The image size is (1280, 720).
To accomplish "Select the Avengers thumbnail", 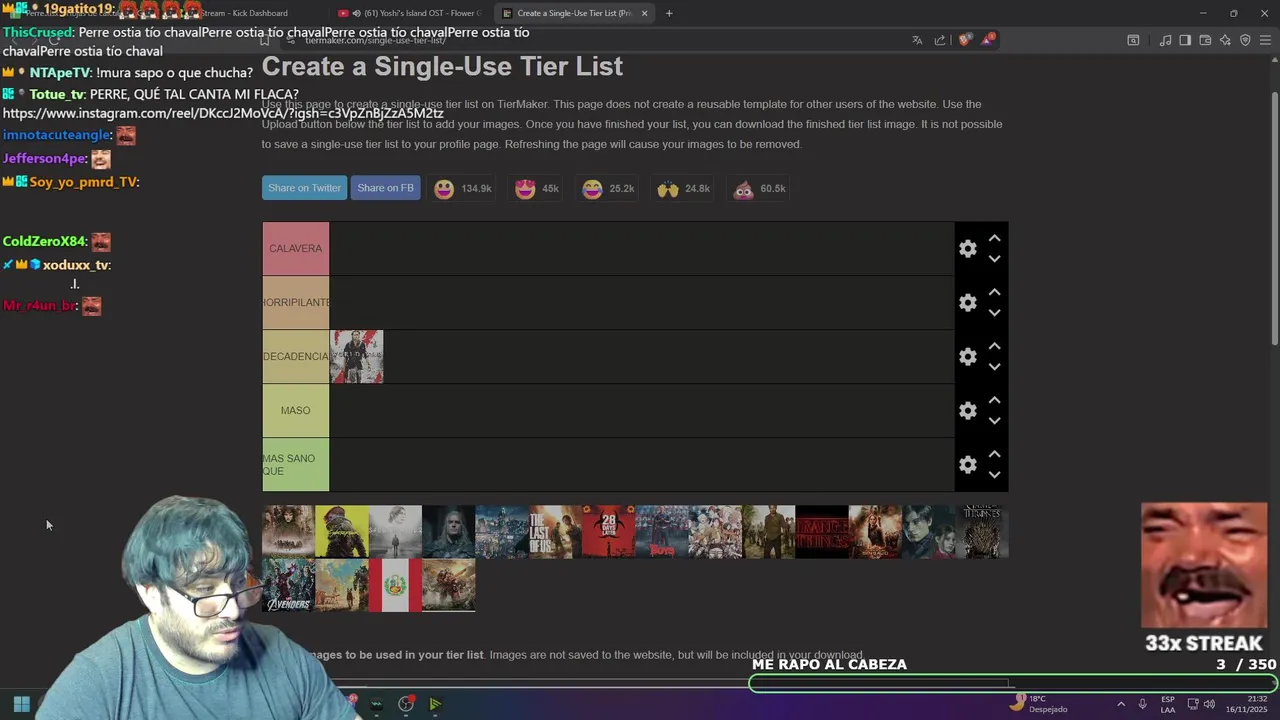I will [288, 585].
